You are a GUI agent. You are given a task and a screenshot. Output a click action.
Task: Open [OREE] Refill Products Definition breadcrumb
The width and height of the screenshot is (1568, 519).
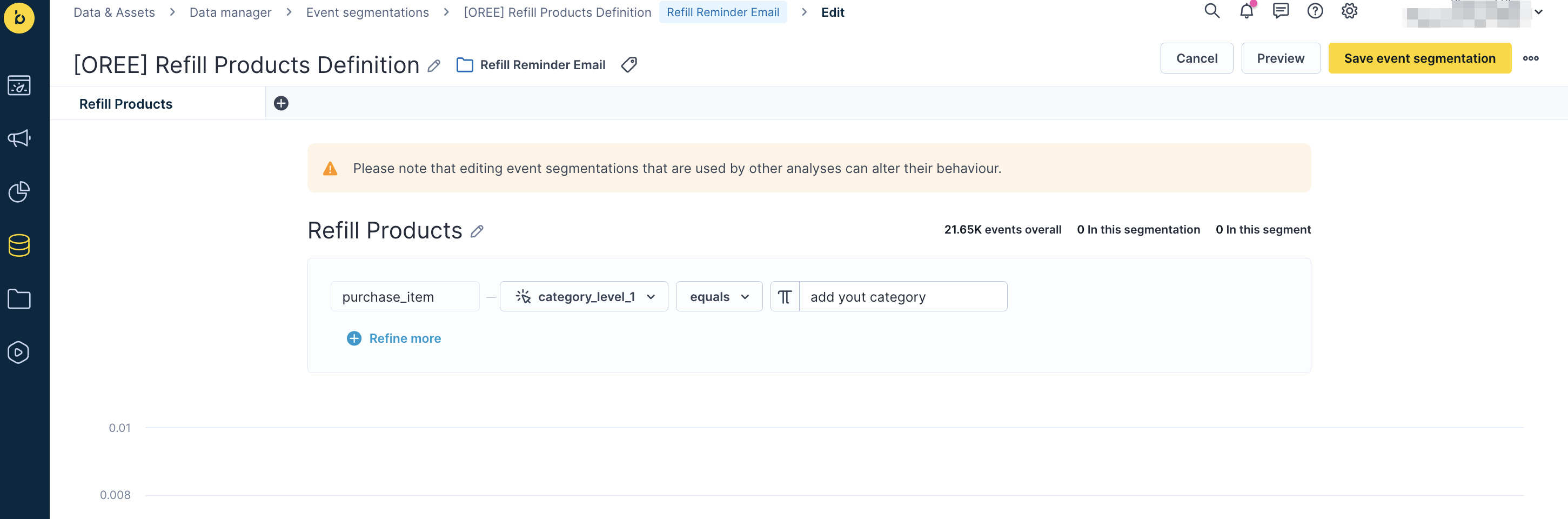[557, 12]
